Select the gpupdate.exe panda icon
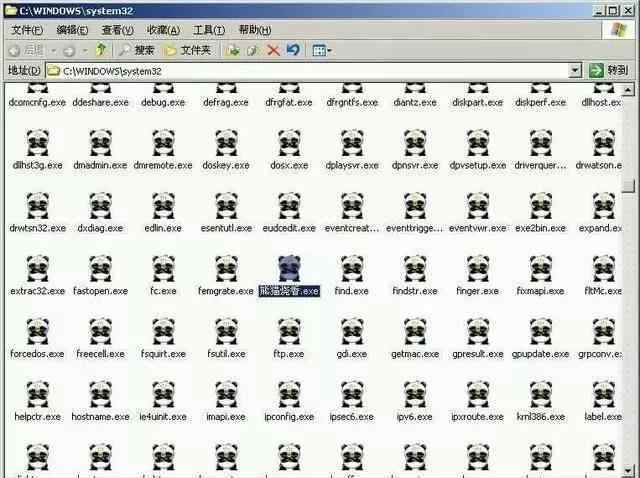The width and height of the screenshot is (640, 478). (540, 331)
